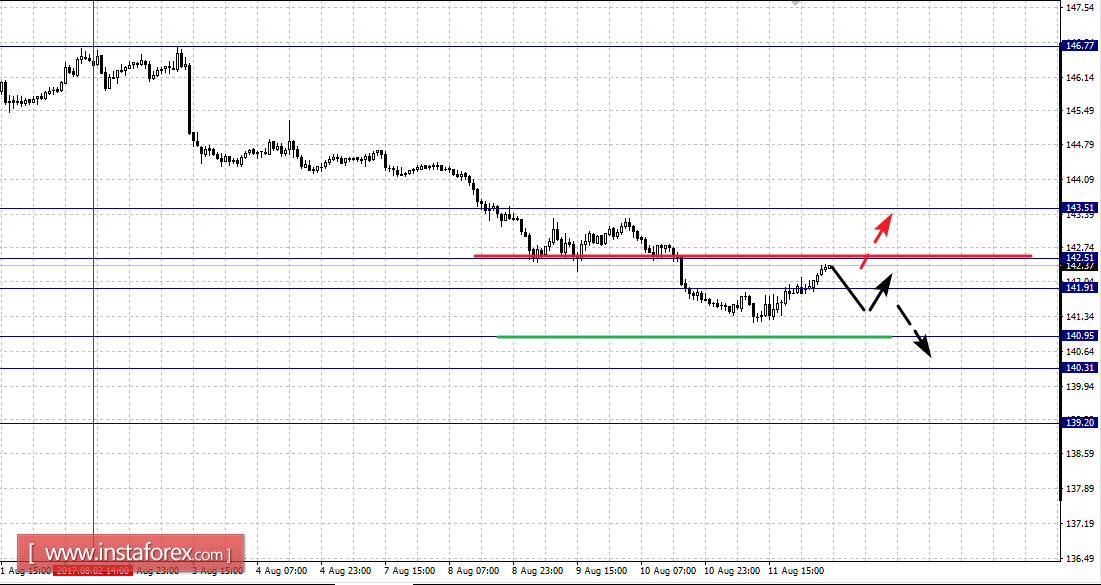This screenshot has height=585, width=1101.
Task: Click the current price 142.37 label
Action: (x=1079, y=266)
